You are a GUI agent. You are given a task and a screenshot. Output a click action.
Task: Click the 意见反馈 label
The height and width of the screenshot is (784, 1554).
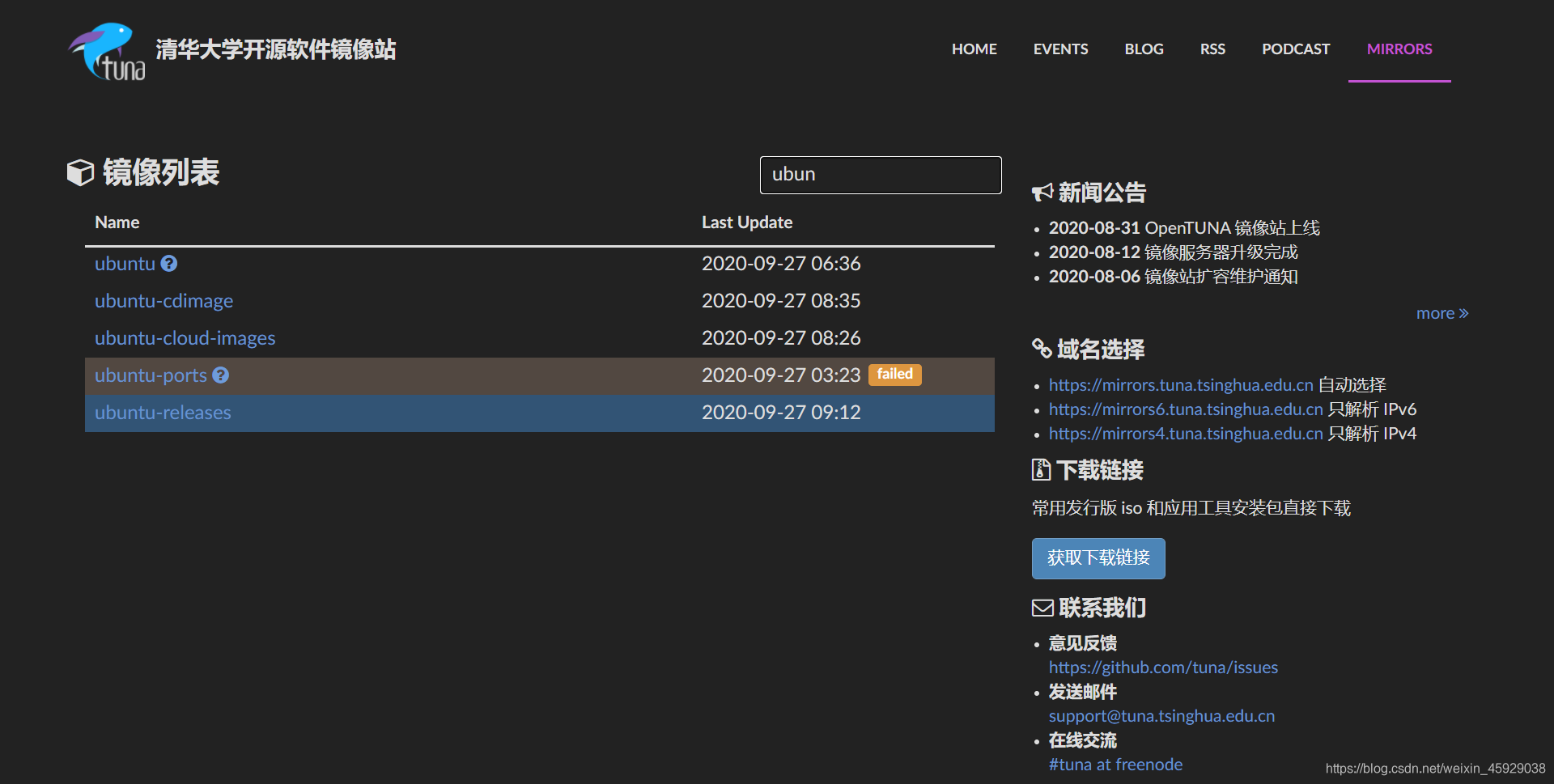[1083, 643]
